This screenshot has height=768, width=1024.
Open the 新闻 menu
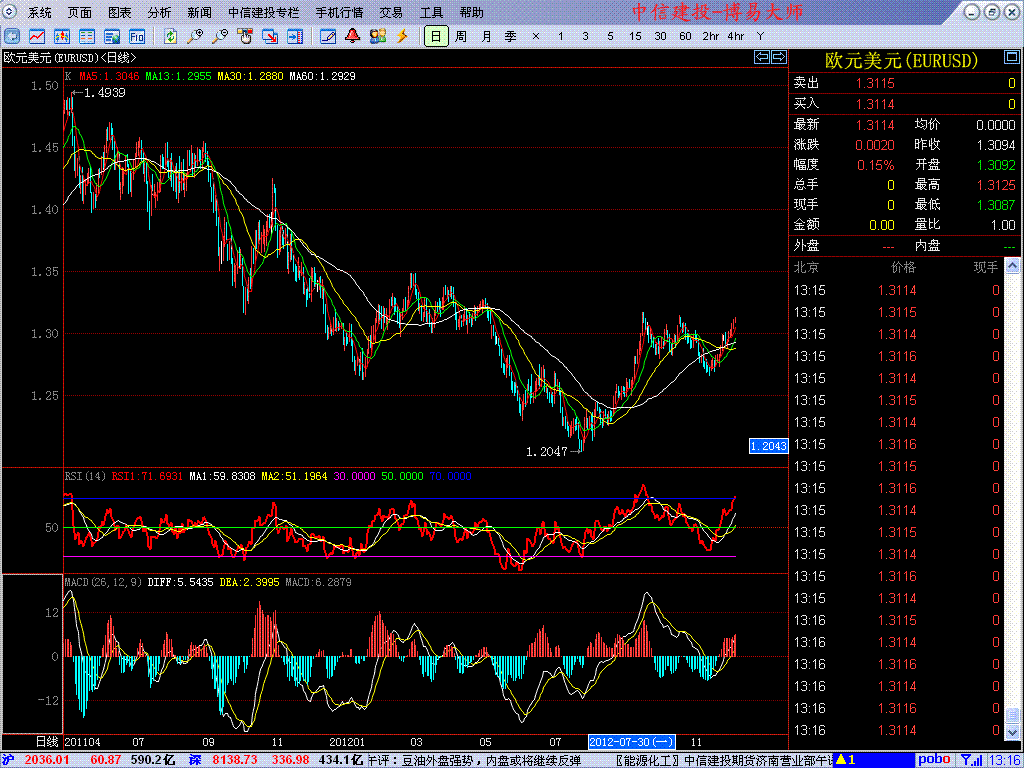199,12
